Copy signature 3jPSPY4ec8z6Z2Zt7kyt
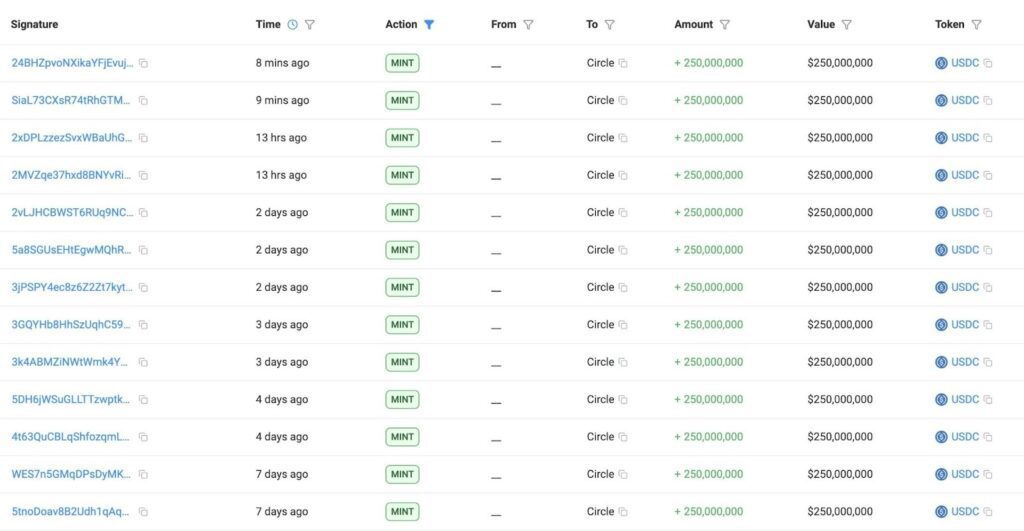This screenshot has height=531, width=1024. tap(143, 287)
